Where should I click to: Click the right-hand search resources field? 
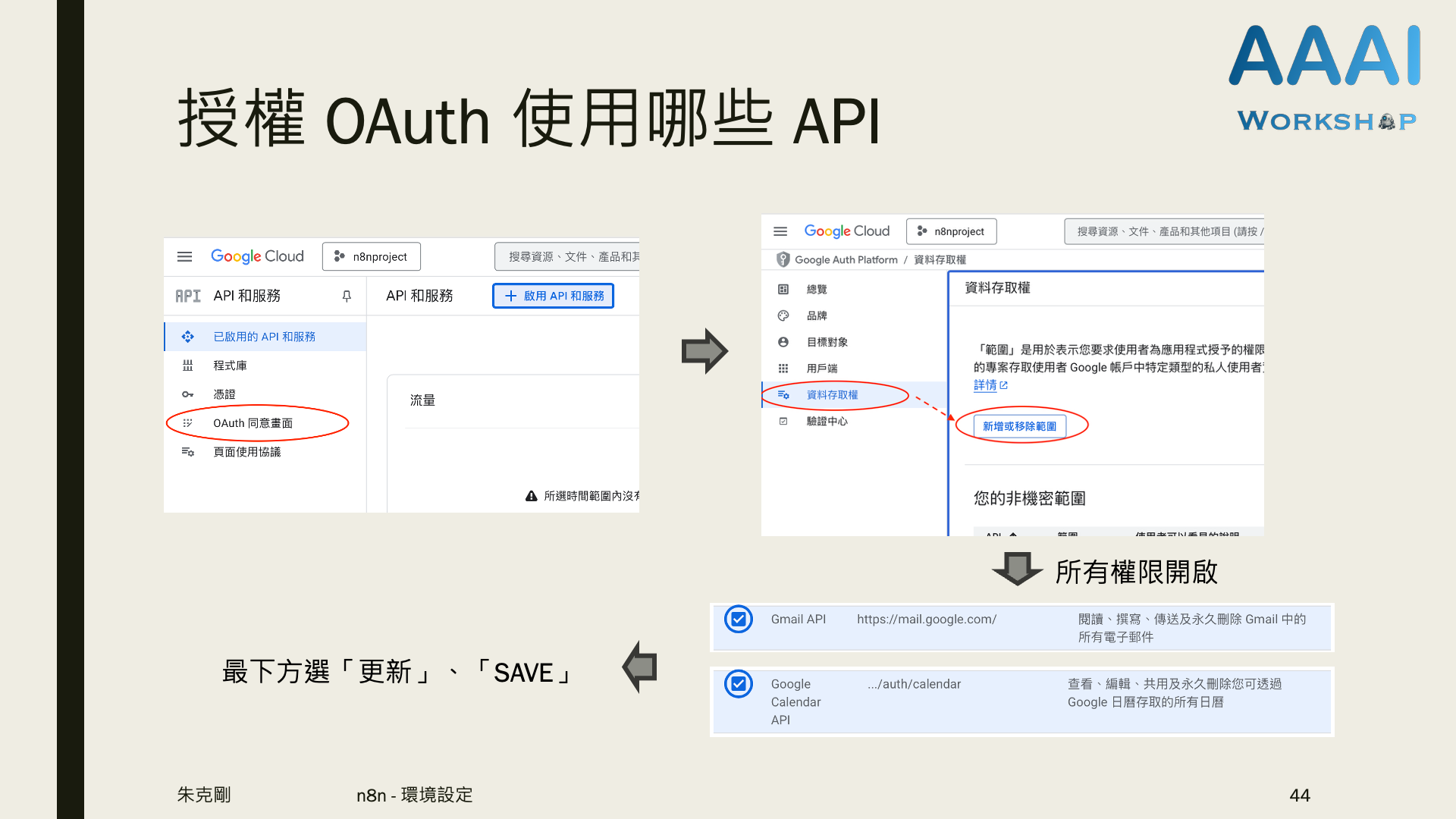(1164, 231)
